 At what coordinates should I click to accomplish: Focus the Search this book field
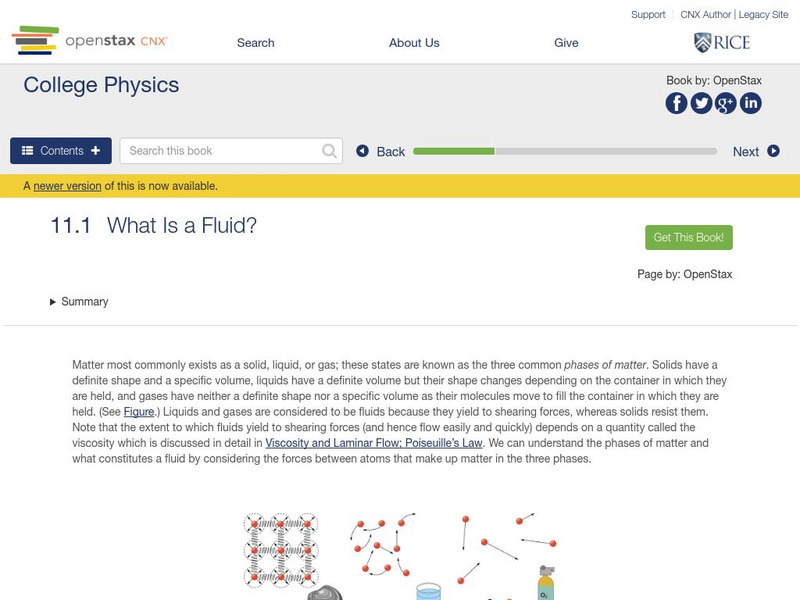click(222, 151)
